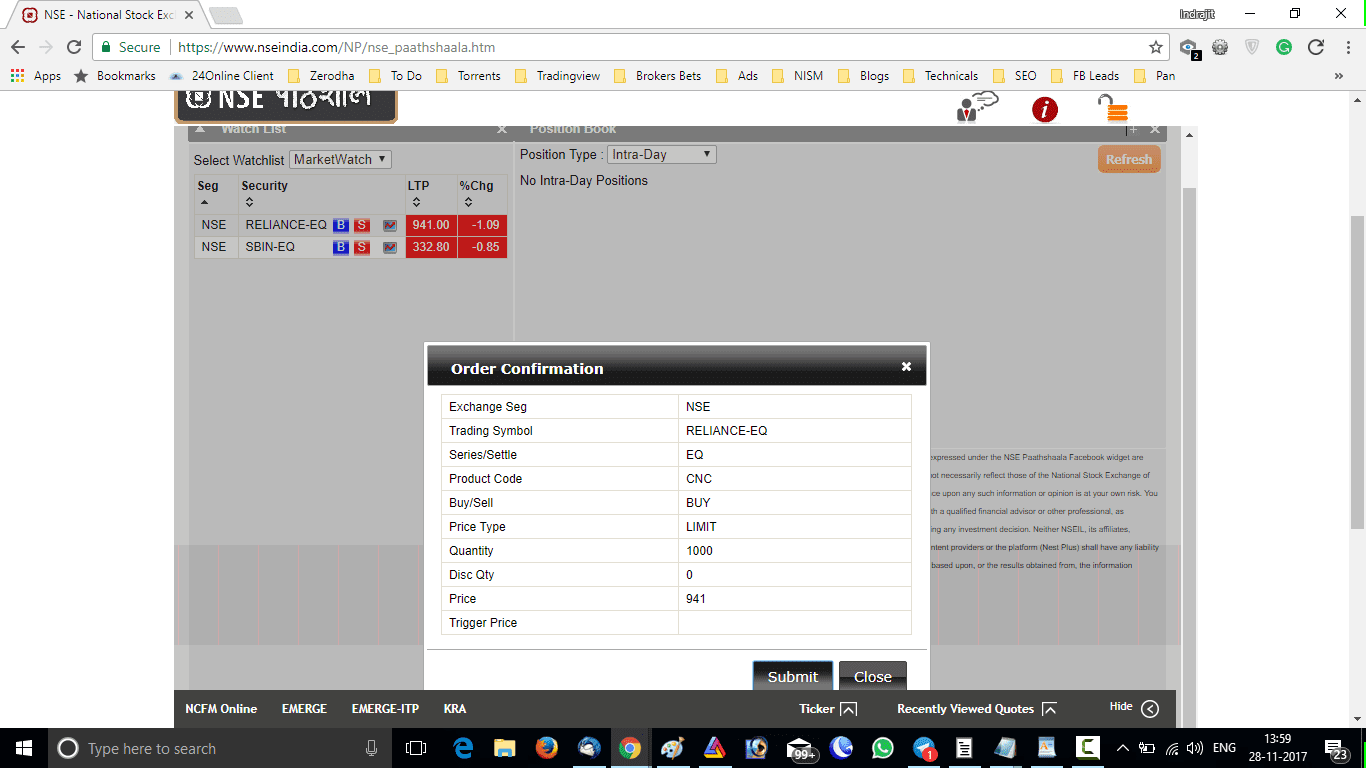Sort watchlist by LTP column arrows

tap(416, 203)
